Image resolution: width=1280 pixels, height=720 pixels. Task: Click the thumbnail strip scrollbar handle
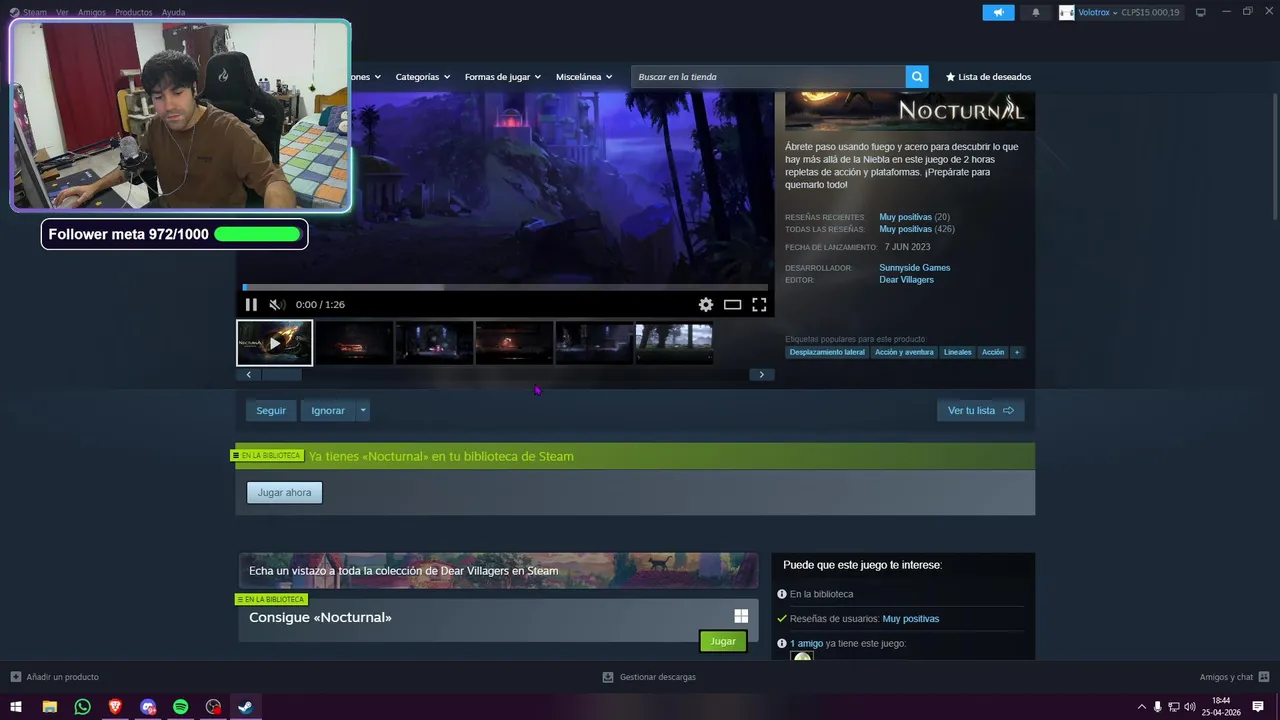click(282, 375)
